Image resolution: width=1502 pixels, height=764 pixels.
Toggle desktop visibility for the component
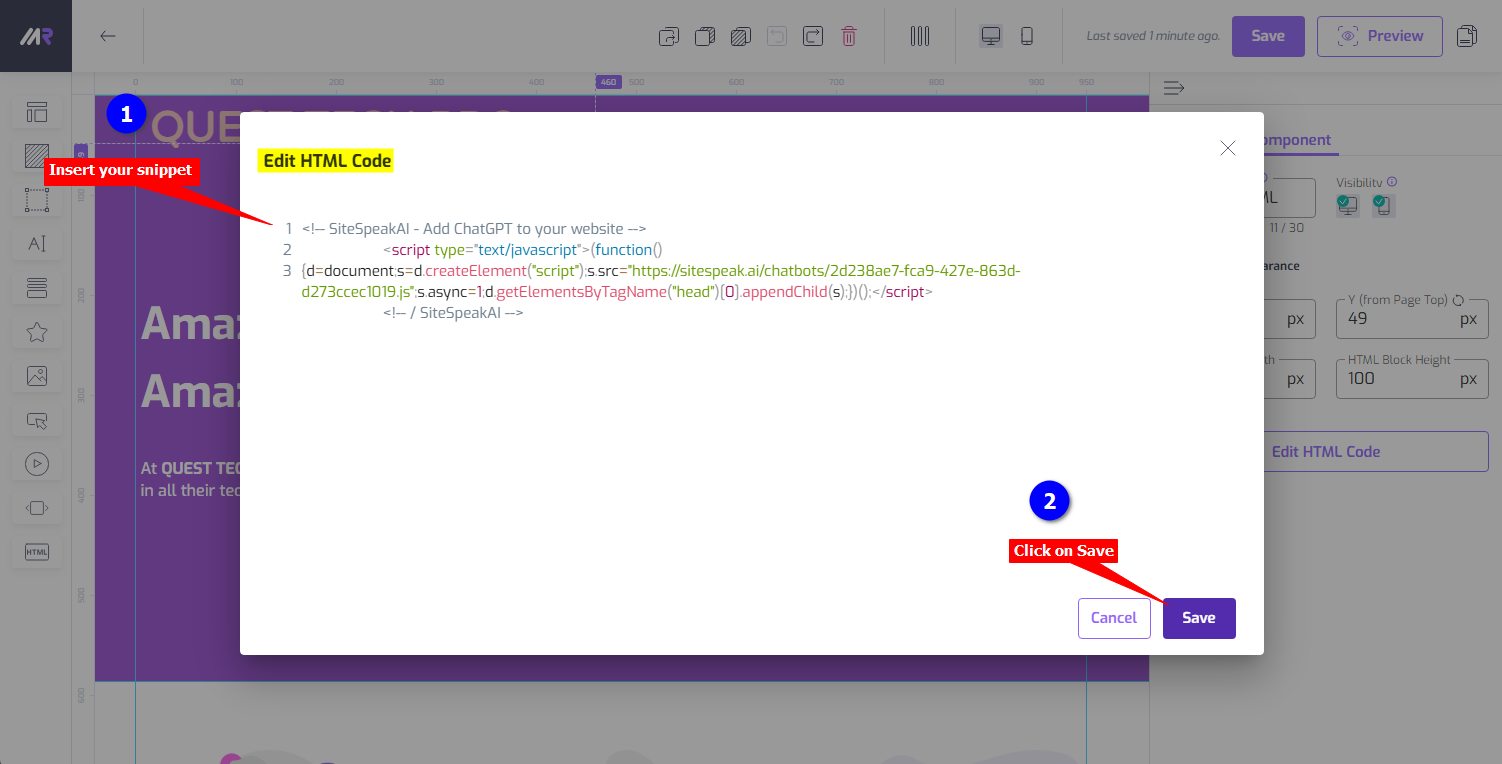pos(1348,205)
